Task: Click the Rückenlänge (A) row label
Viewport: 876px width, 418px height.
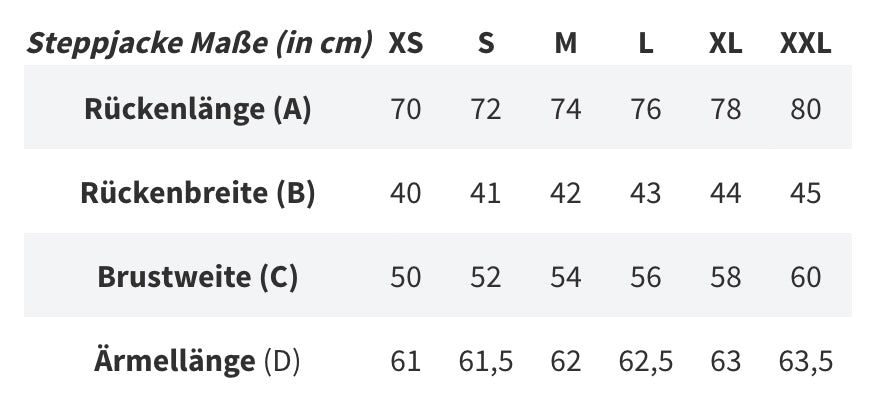Action: [198, 108]
